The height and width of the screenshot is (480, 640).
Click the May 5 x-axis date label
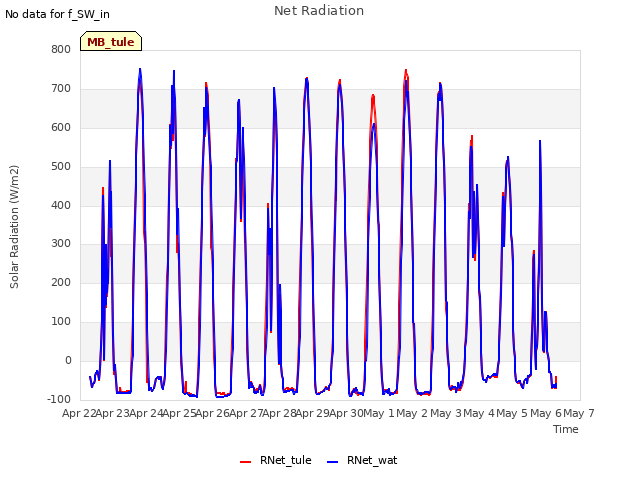(x=513, y=413)
